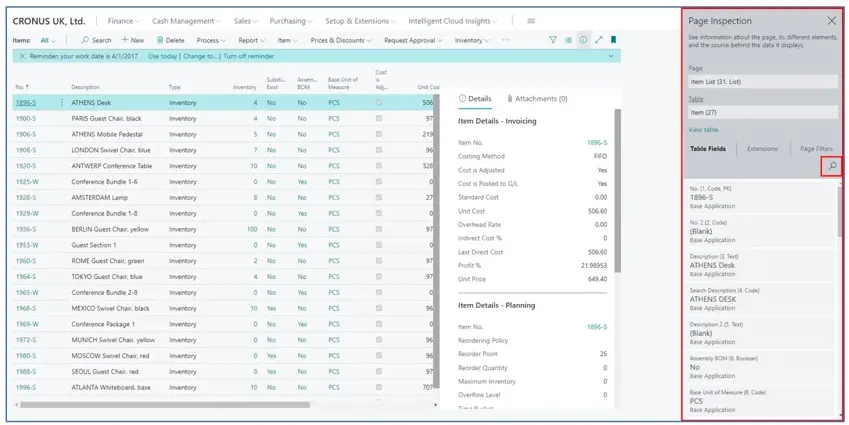Toggle Cost is Adjusted checkbox for 1906-S
Viewport: 849px width, 425px height.
[x=379, y=134]
